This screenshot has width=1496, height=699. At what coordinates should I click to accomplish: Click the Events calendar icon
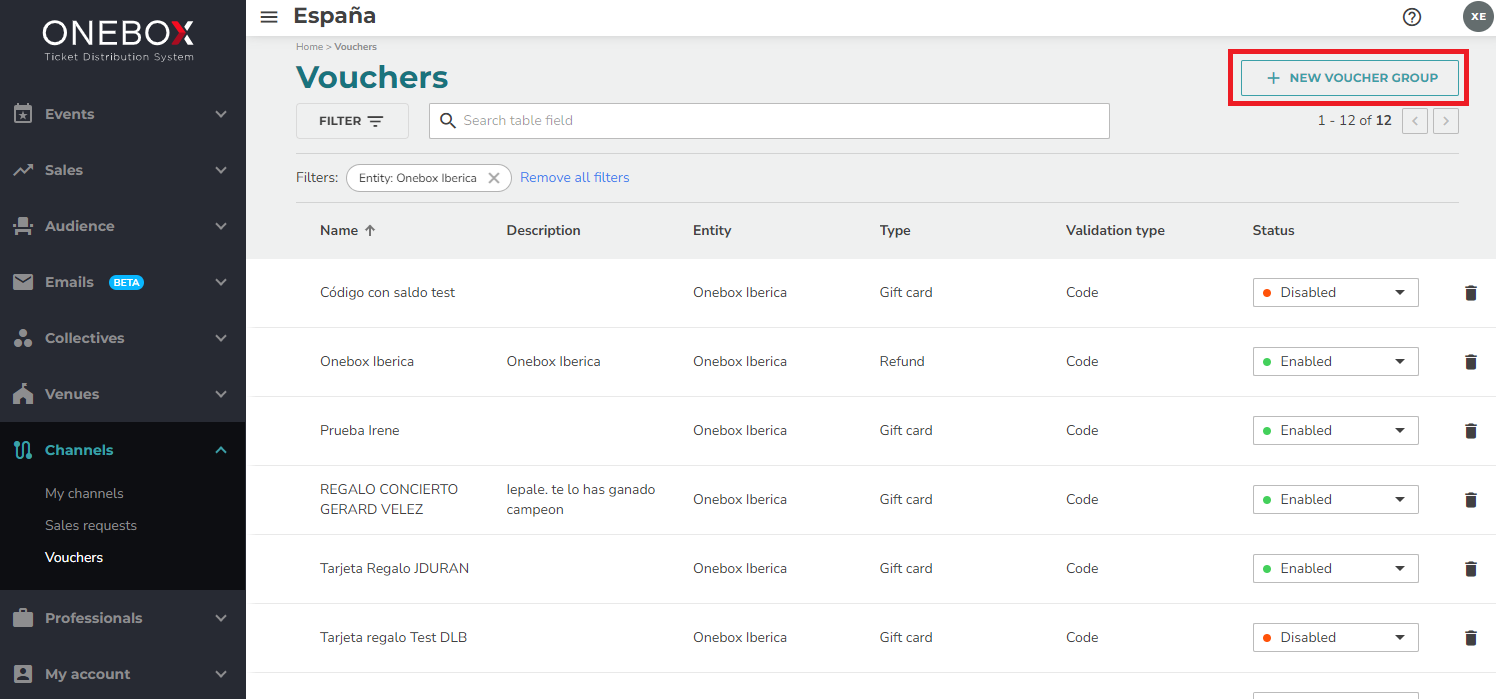[x=23, y=114]
